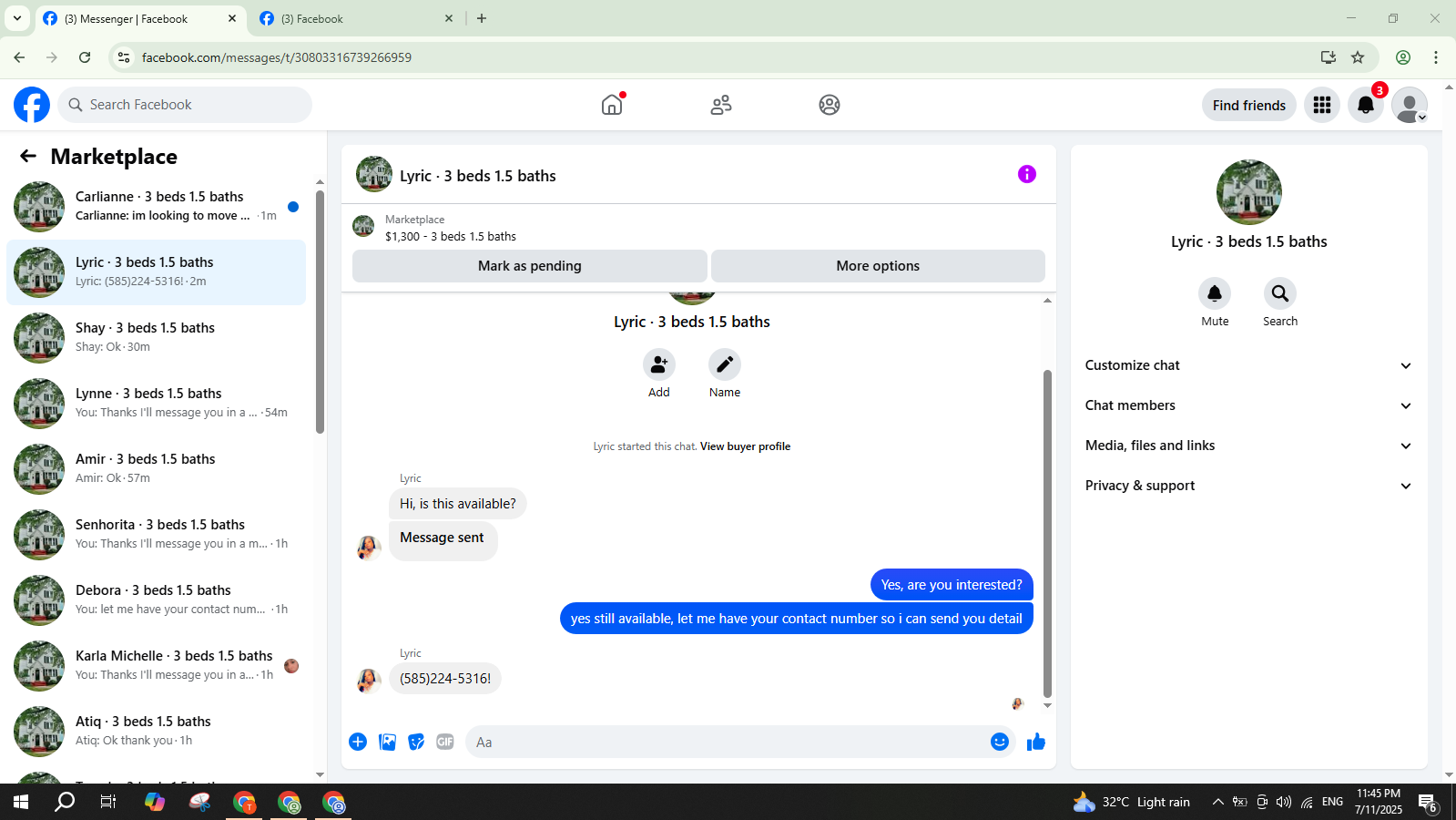Switch to the second Facebook tab
This screenshot has width=1456, height=820.
[357, 19]
